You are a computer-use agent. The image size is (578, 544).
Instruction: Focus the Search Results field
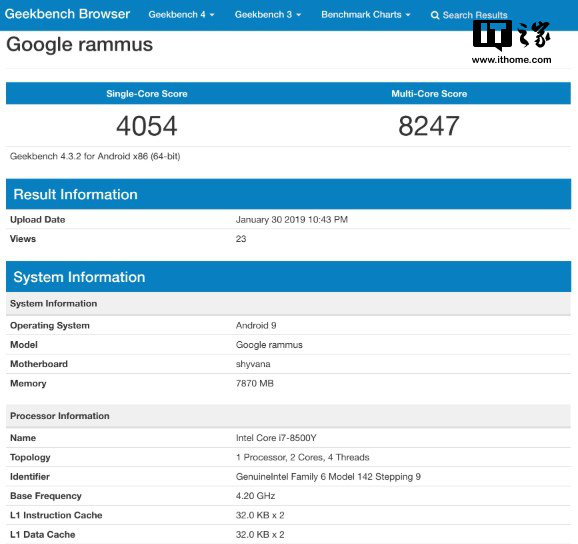click(475, 15)
